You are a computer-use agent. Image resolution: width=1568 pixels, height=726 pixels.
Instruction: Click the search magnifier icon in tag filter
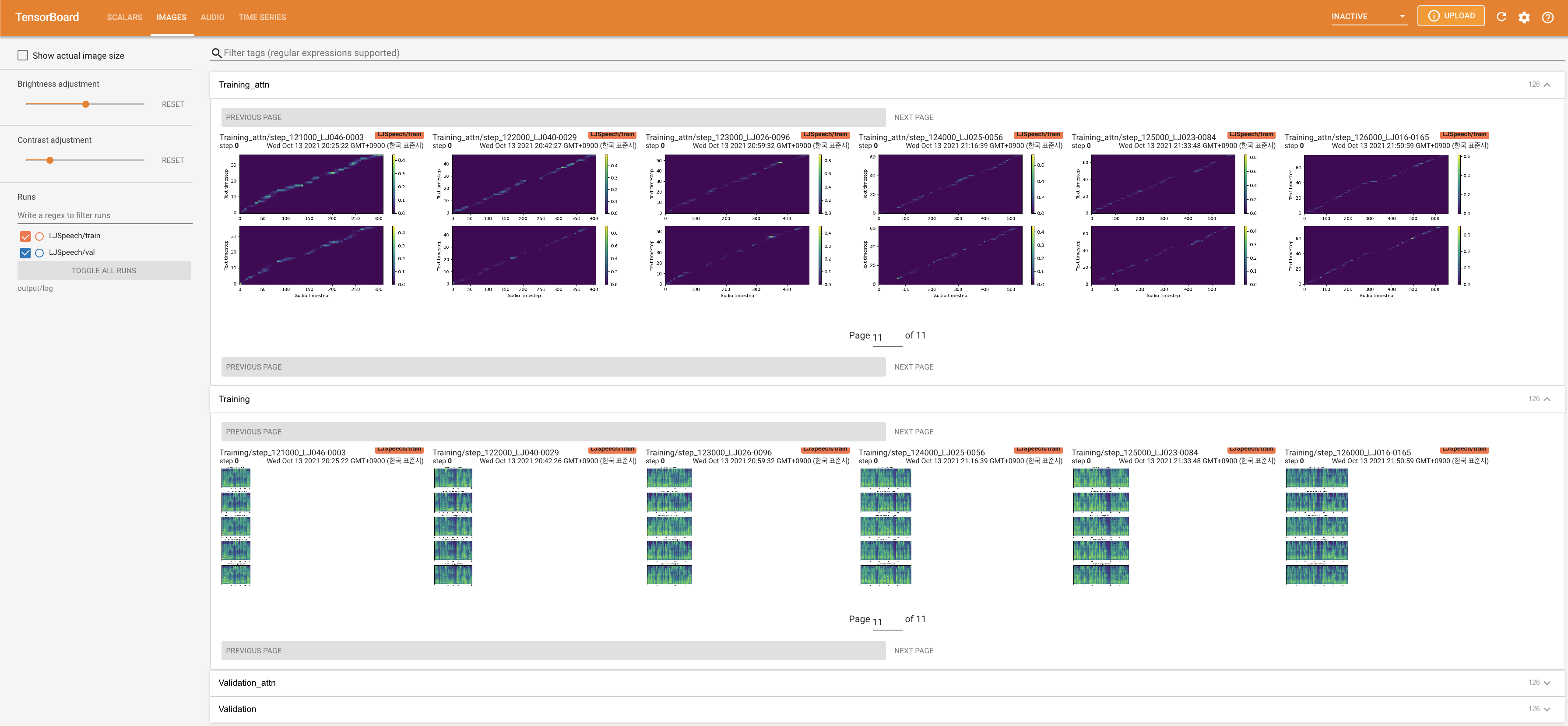pyautogui.click(x=216, y=53)
